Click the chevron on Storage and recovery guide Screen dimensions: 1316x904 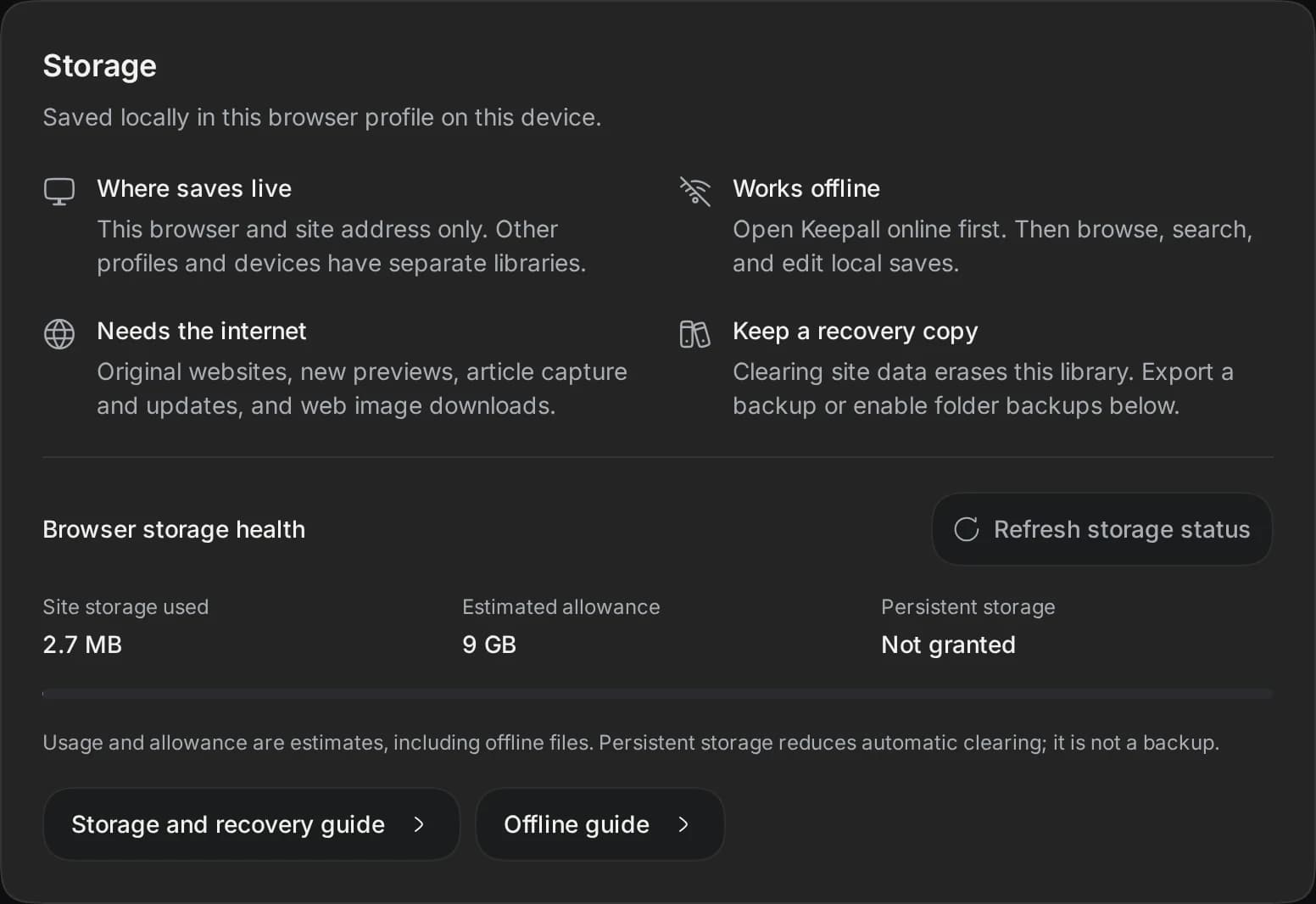419,824
